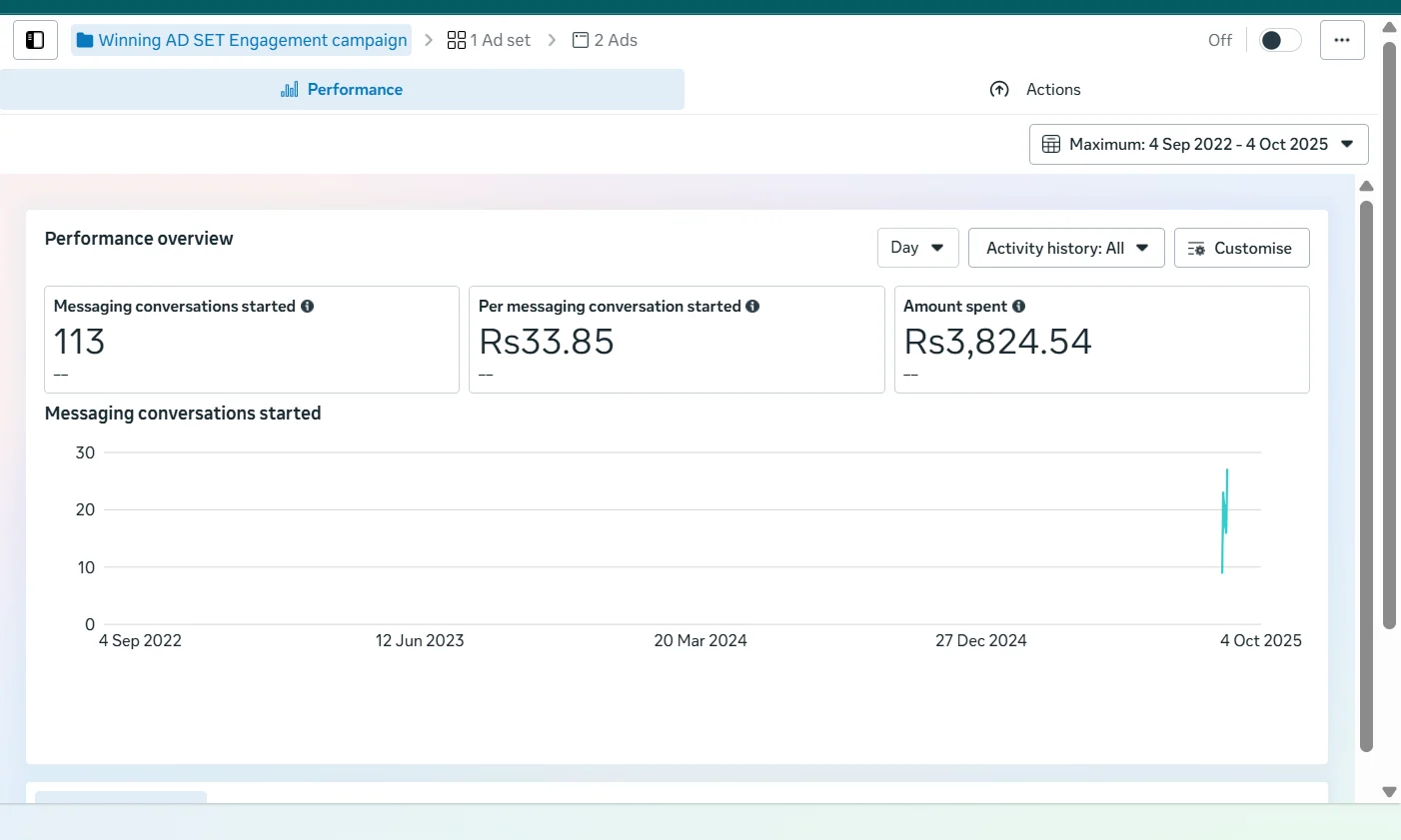The height and width of the screenshot is (840, 1401).
Task: Click info icon beside Messaging conversations started
Action: (308, 307)
